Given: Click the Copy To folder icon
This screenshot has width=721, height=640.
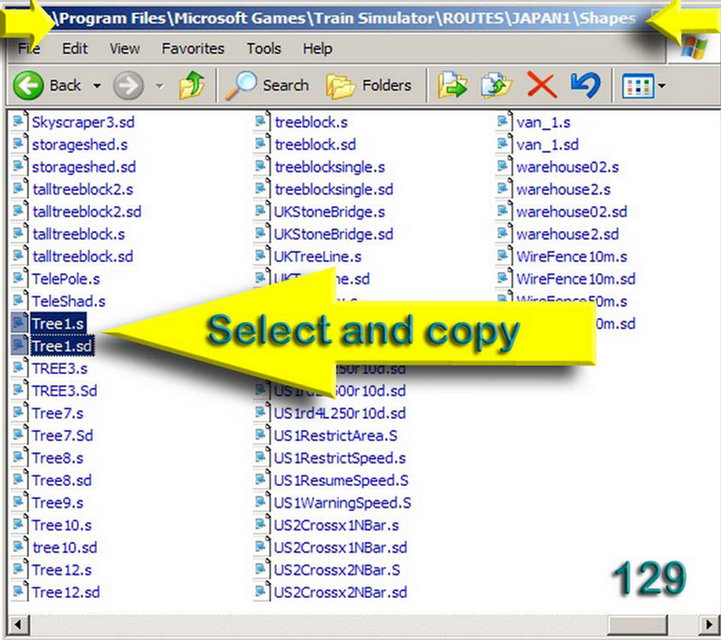Looking at the screenshot, I should coord(496,85).
